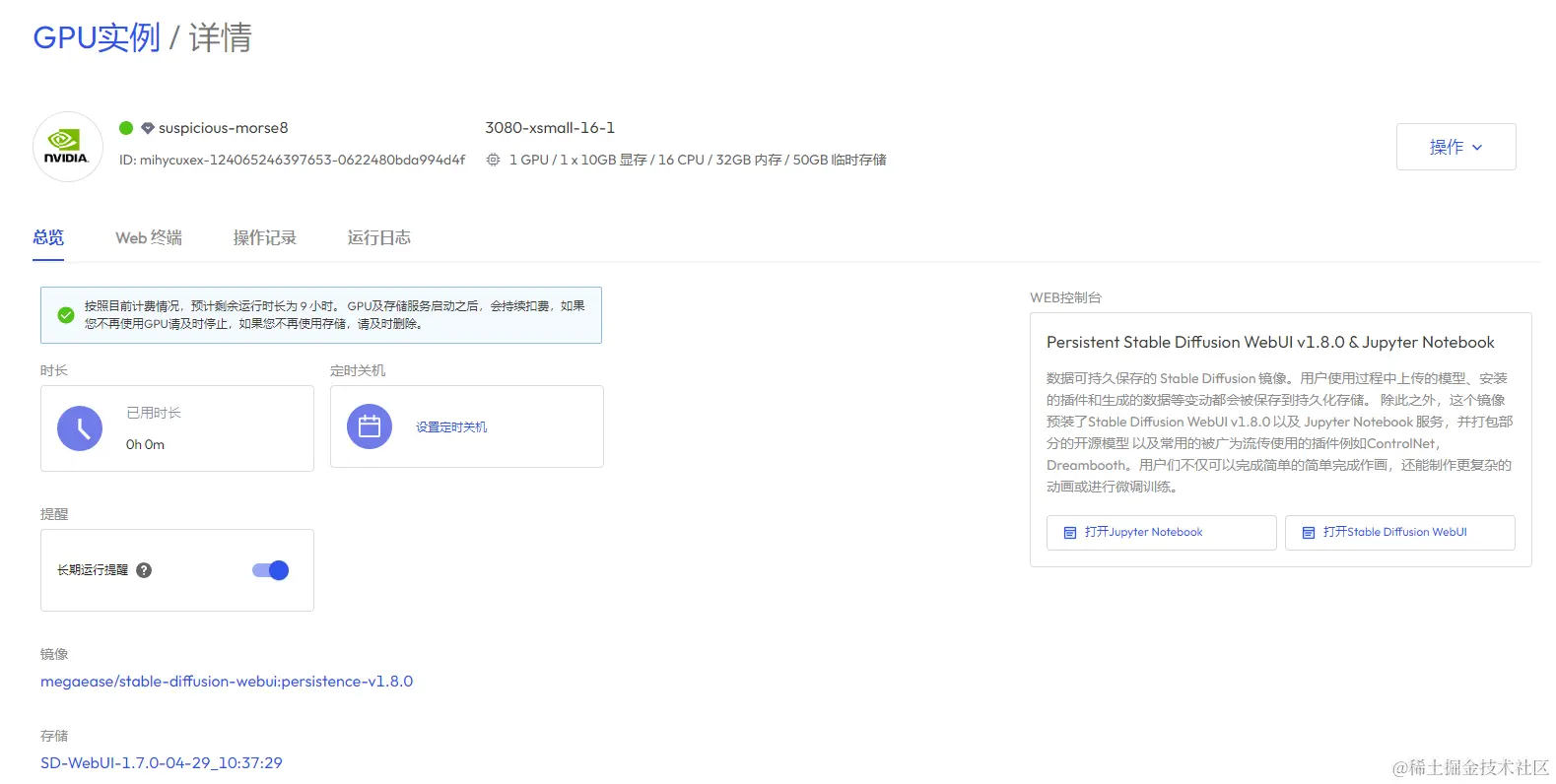The height and width of the screenshot is (784, 1556).
Task: Open the 操作 dropdown menu
Action: tap(1455, 147)
